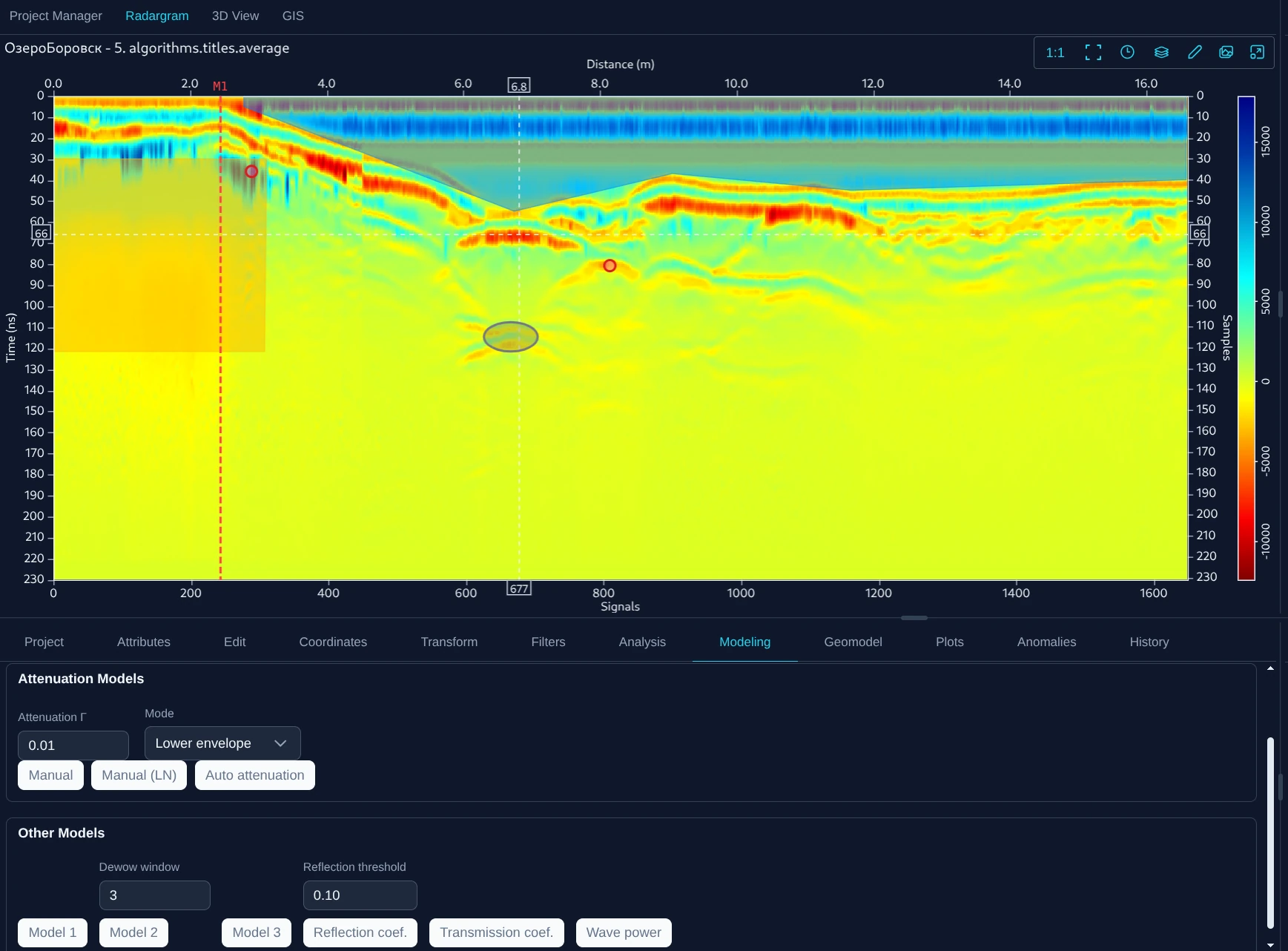Open the Mode dropdown showing Lower envelope
Viewport: 1288px width, 951px height.
coord(222,743)
